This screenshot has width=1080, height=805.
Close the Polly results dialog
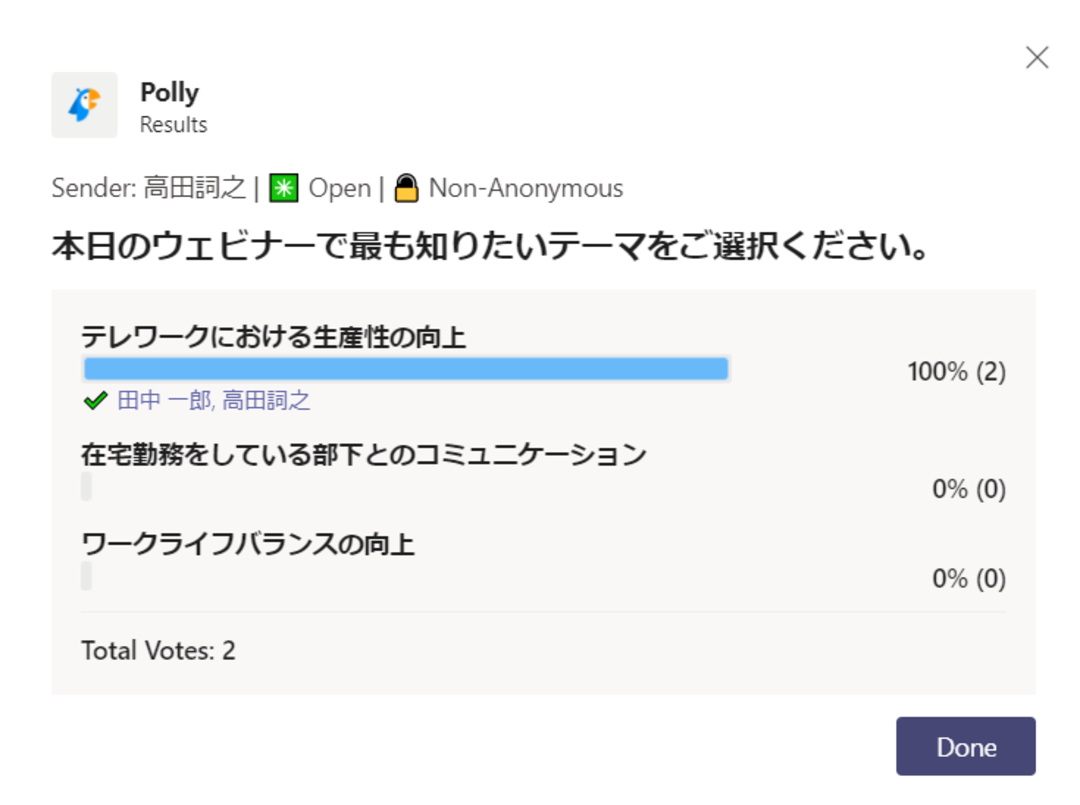[1037, 58]
